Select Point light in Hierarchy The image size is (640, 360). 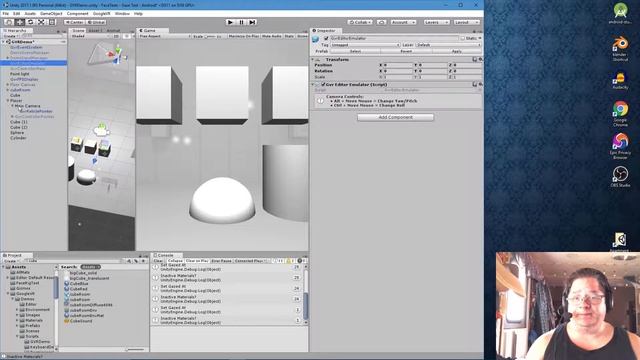click(20, 74)
